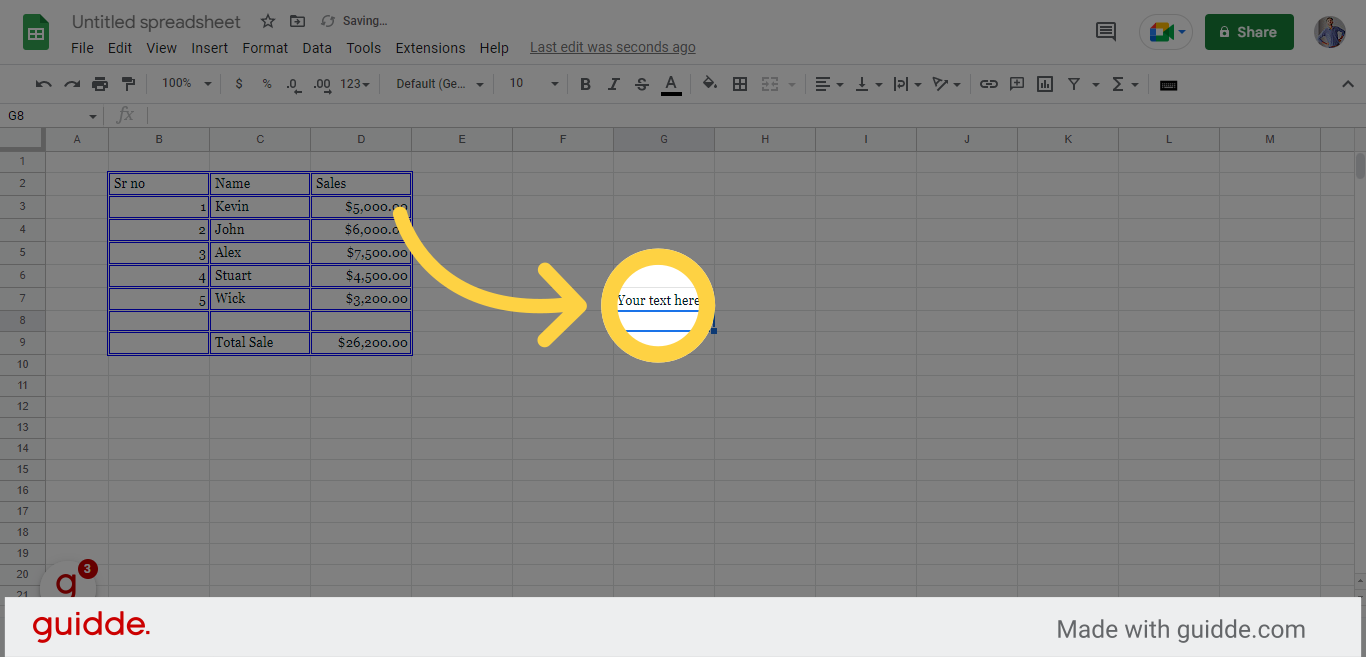This screenshot has height=657, width=1366.
Task: Open the borders tool
Action: click(x=740, y=84)
